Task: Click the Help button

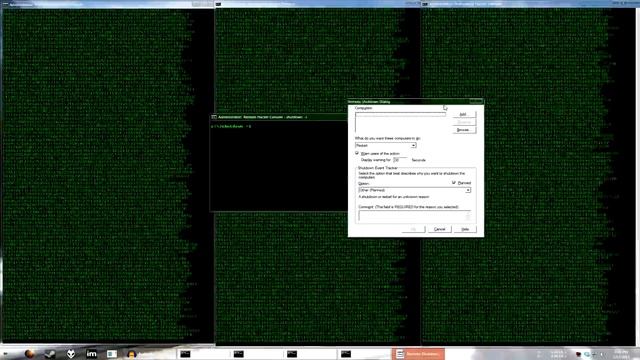Action: click(x=465, y=229)
